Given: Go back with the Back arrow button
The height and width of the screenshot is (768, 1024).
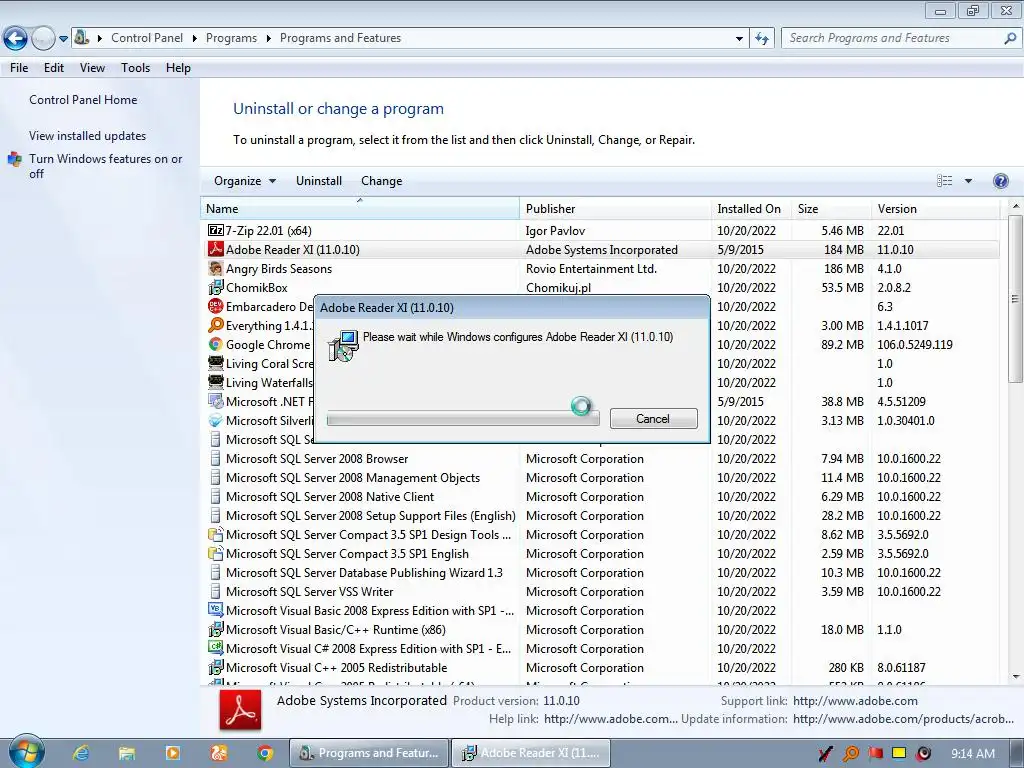Looking at the screenshot, I should point(16,39).
